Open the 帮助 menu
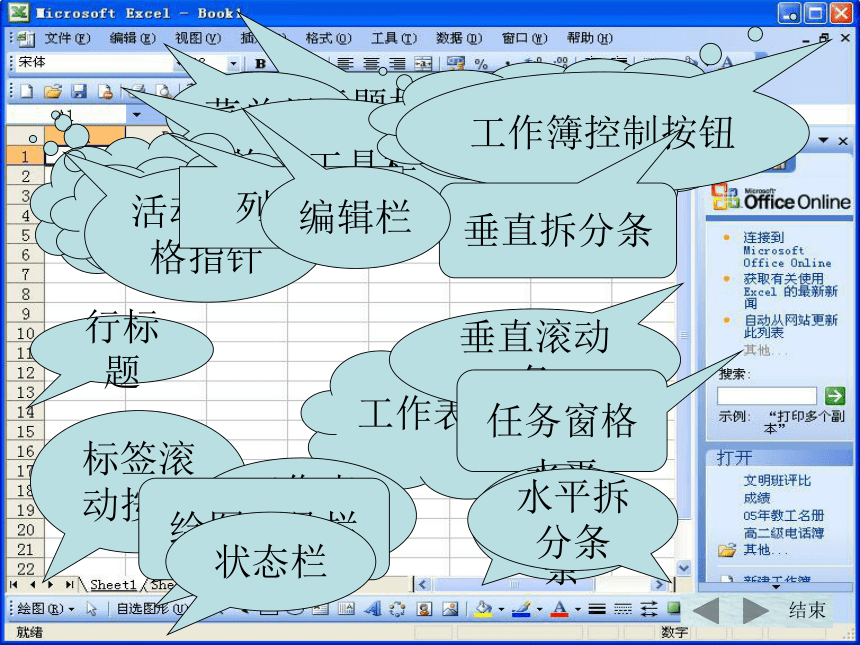This screenshot has width=860, height=645. (590, 38)
